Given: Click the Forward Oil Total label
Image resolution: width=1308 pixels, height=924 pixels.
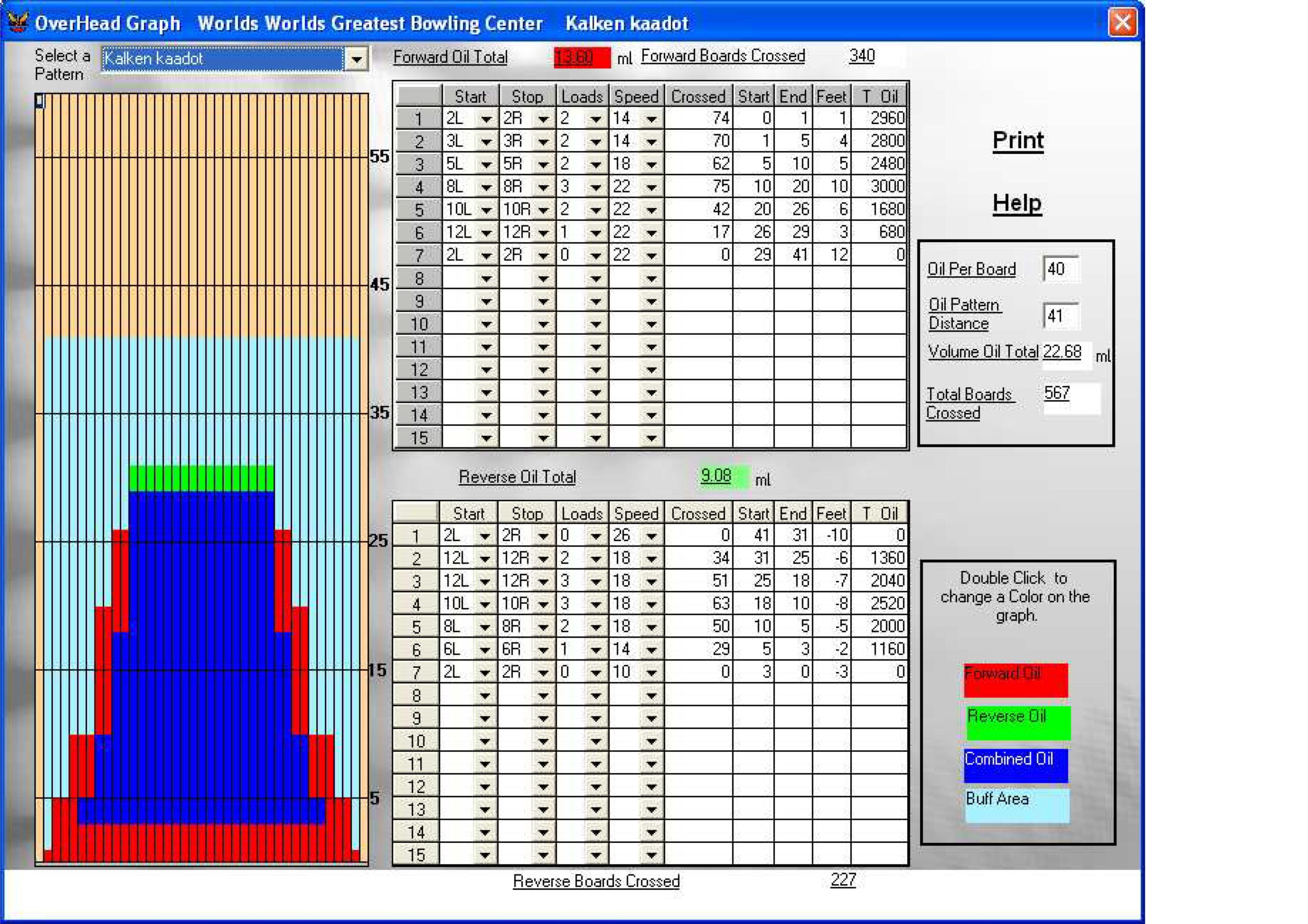Looking at the screenshot, I should click(450, 58).
